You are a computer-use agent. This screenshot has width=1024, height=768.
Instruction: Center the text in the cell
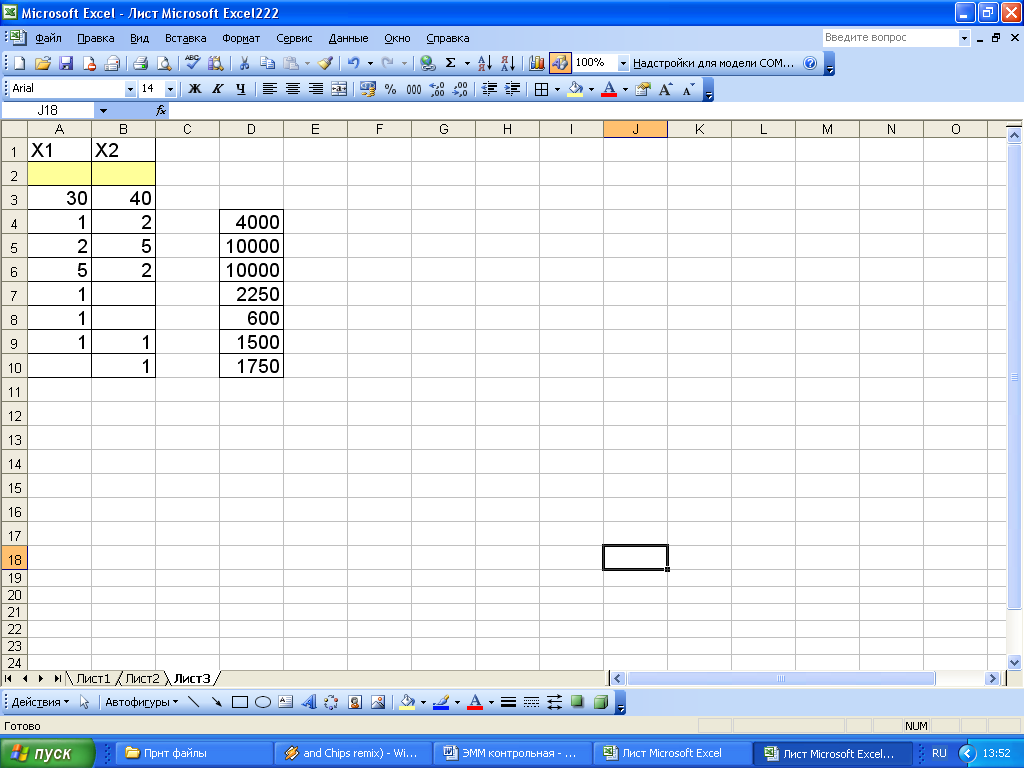pyautogui.click(x=293, y=89)
